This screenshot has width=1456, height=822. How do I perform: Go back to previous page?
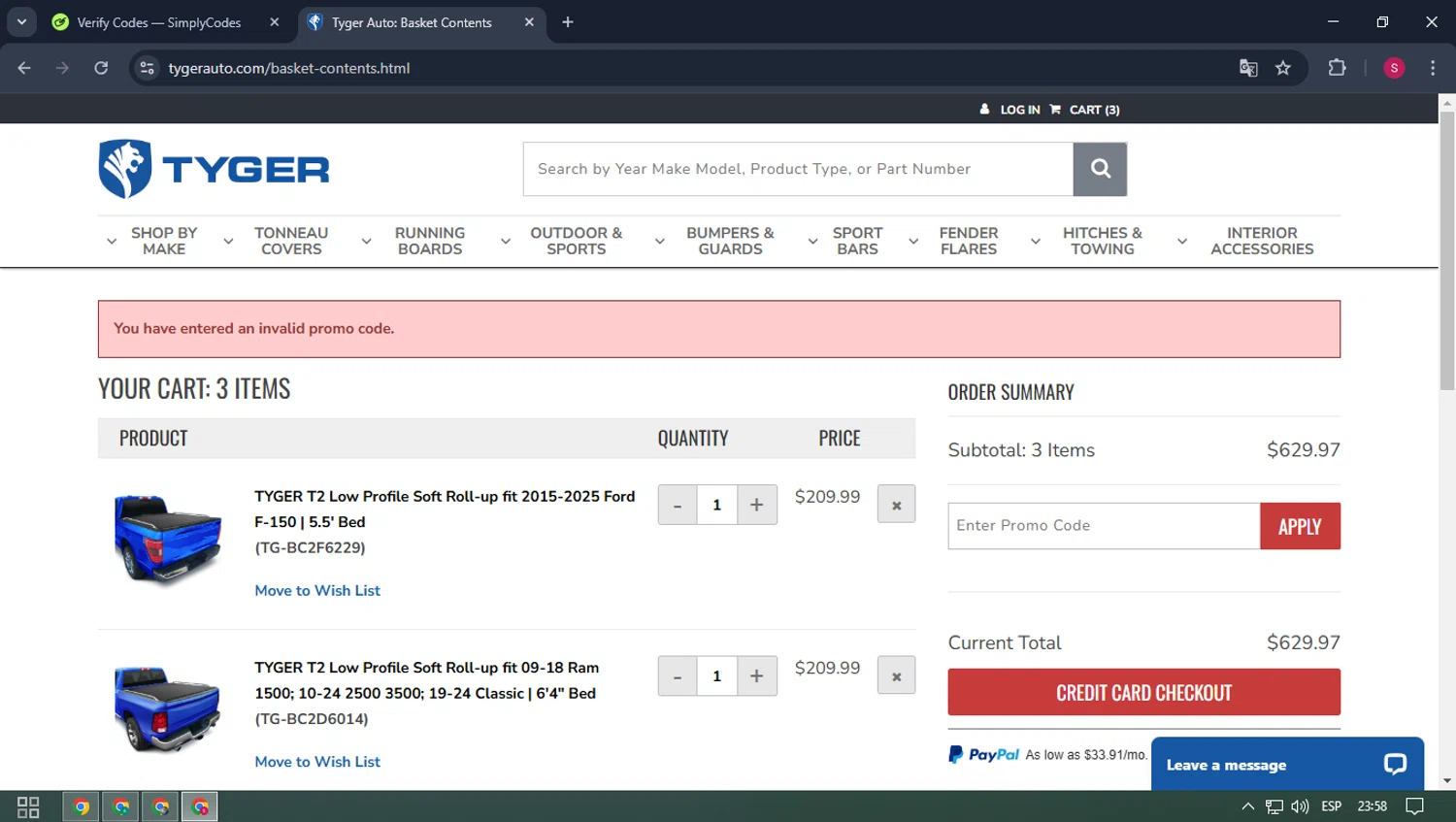(x=24, y=68)
